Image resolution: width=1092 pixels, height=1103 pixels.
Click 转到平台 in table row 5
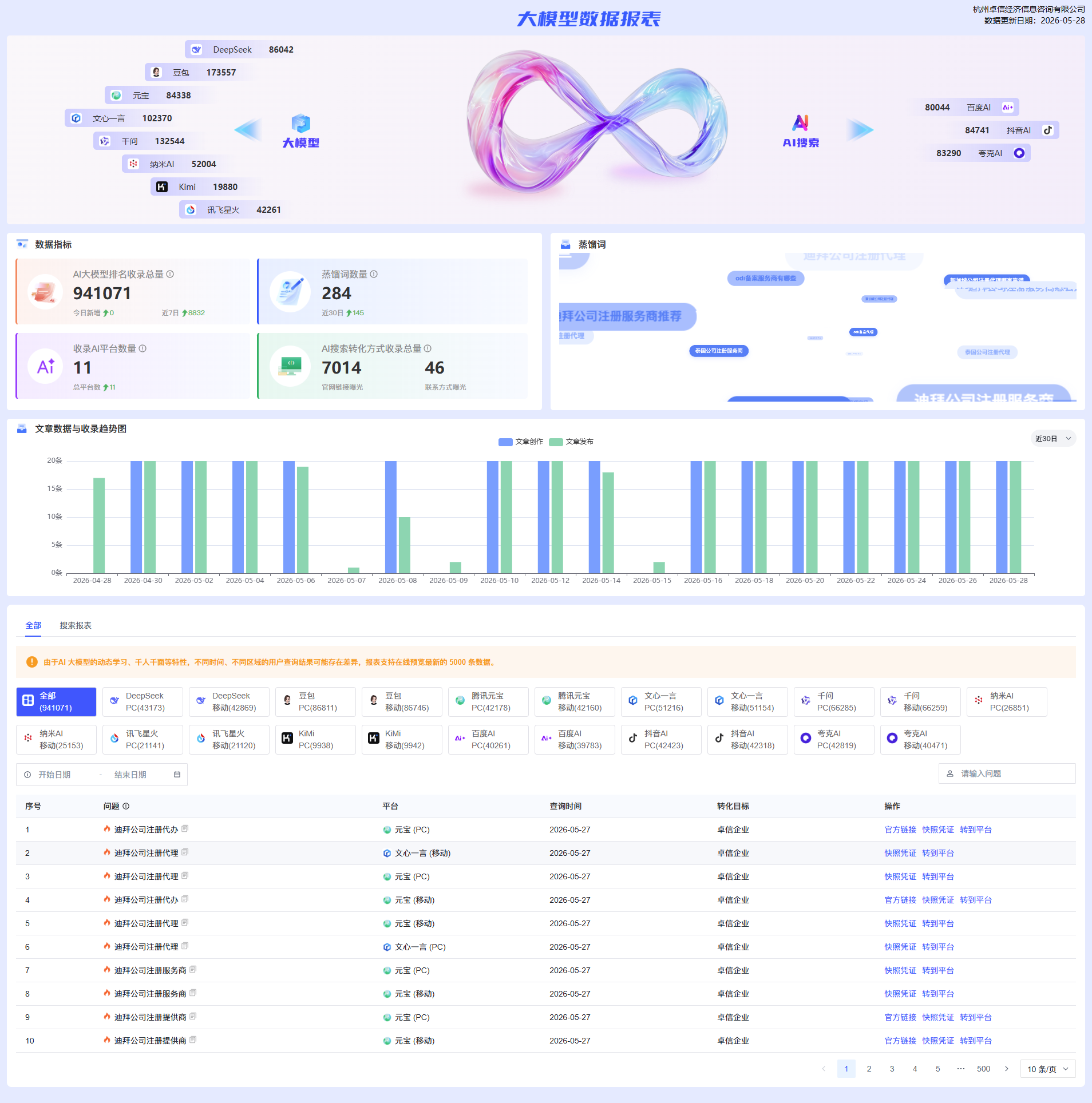[x=938, y=923]
